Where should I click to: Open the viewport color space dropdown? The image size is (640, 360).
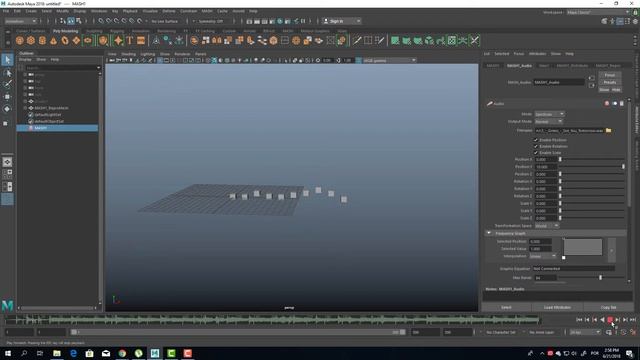(389, 60)
